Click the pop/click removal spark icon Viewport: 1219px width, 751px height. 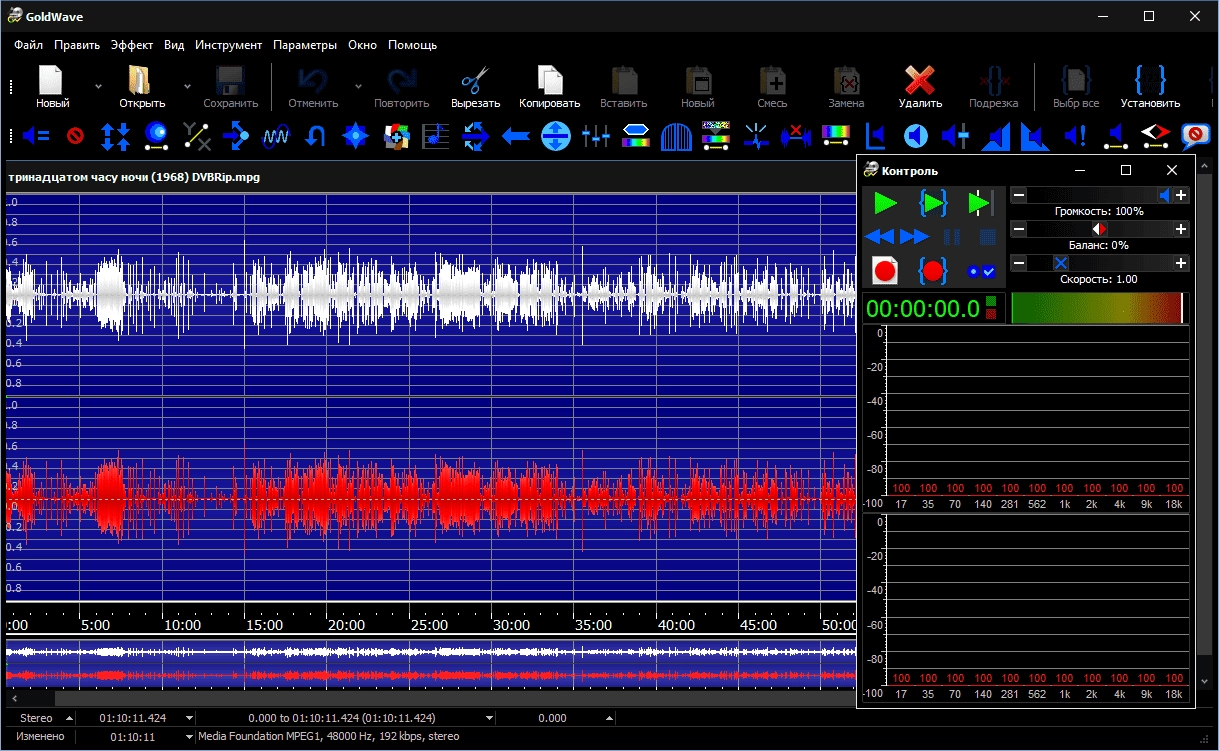(x=756, y=135)
